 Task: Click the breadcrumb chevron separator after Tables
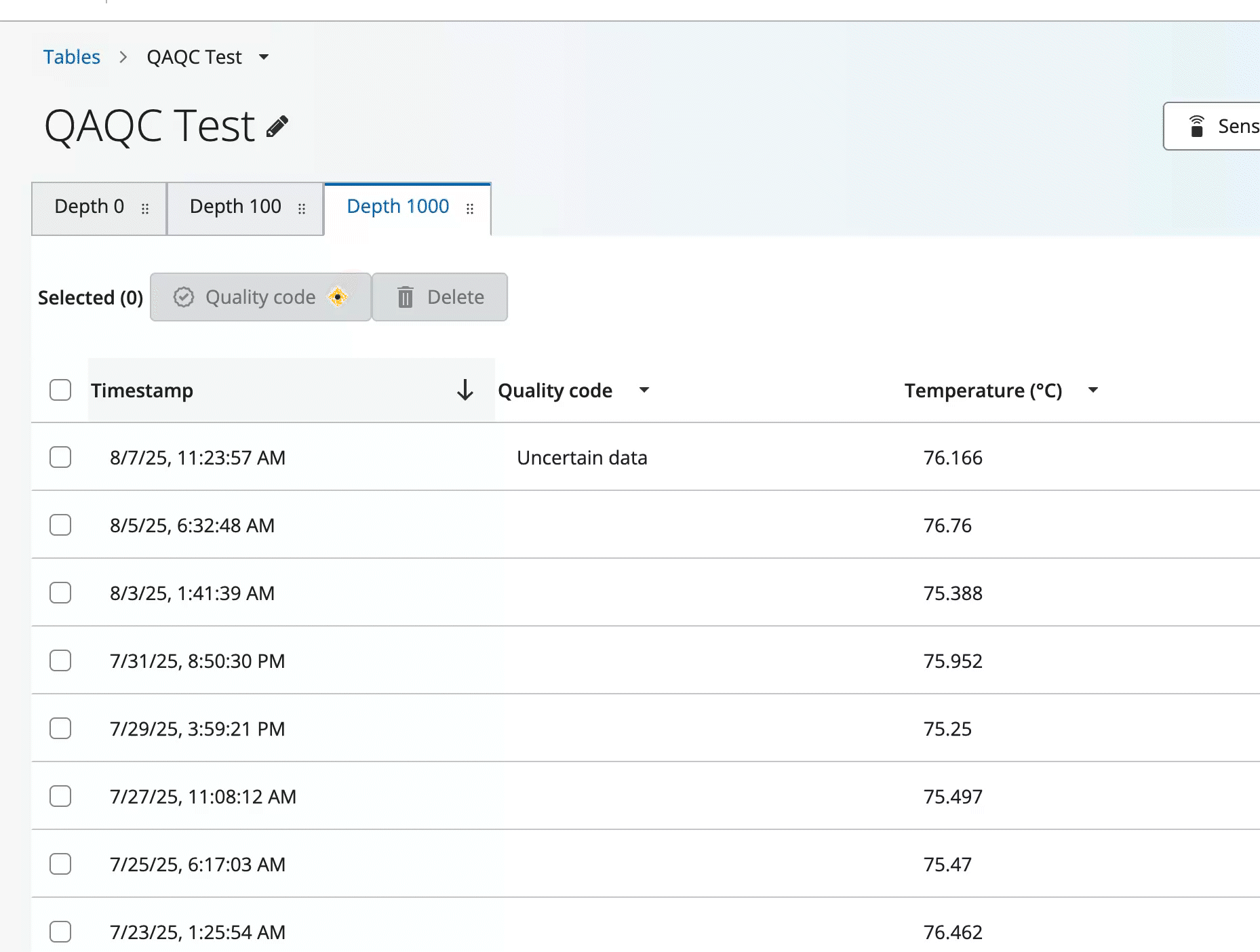(x=123, y=57)
